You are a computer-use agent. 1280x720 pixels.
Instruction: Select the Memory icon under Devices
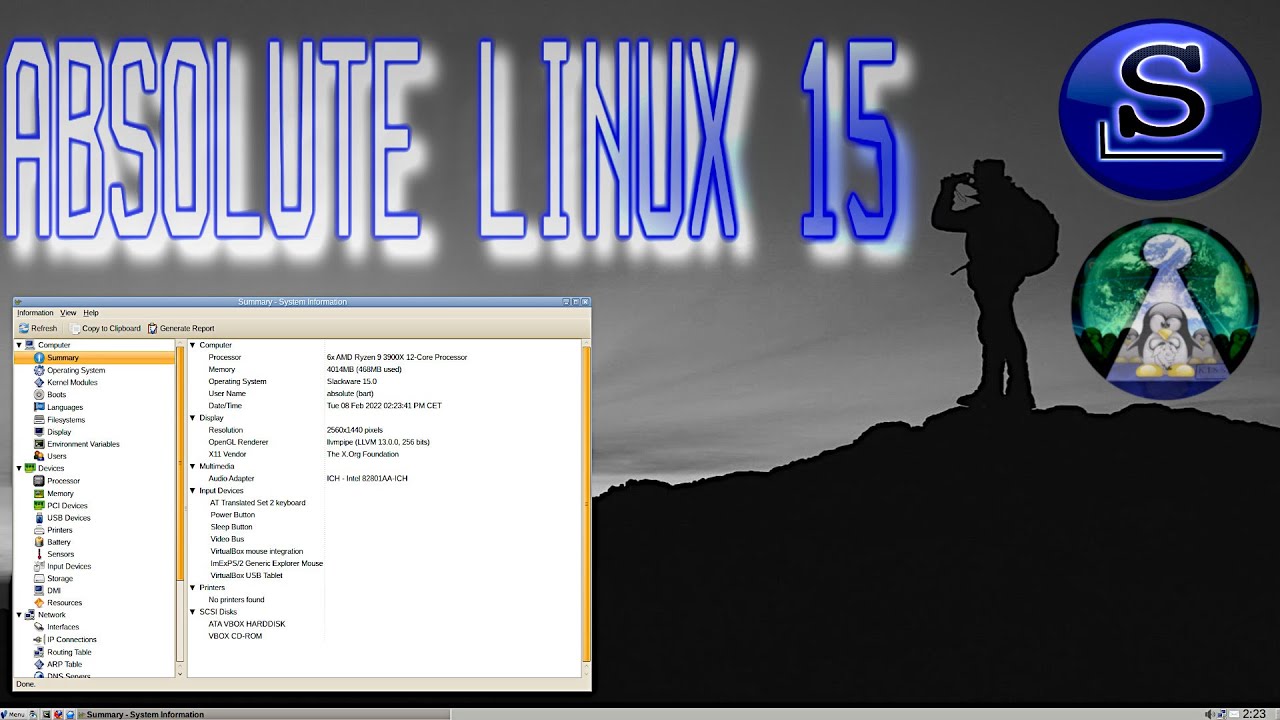(39, 493)
